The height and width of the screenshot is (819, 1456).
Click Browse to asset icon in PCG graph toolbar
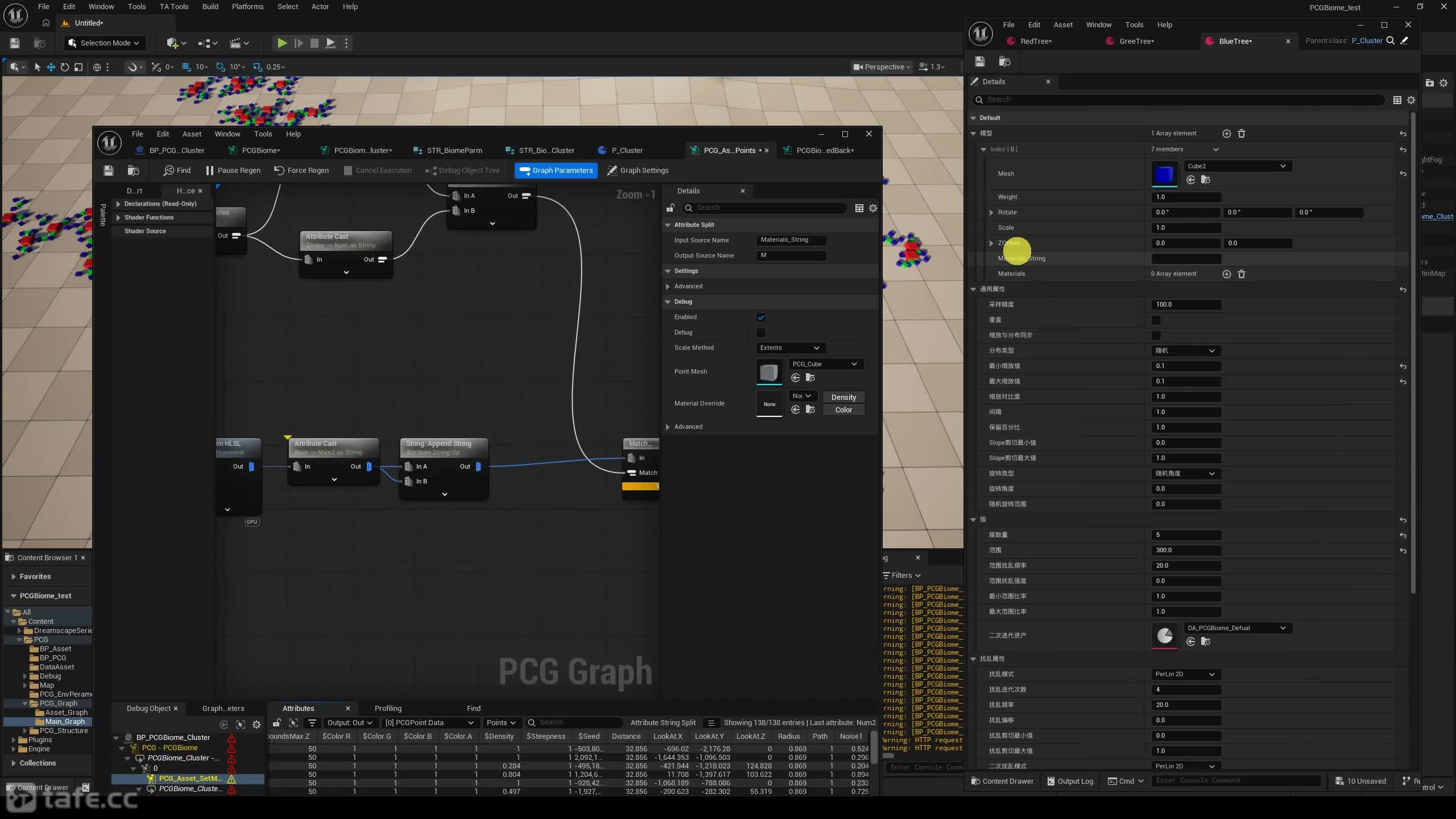(x=134, y=171)
